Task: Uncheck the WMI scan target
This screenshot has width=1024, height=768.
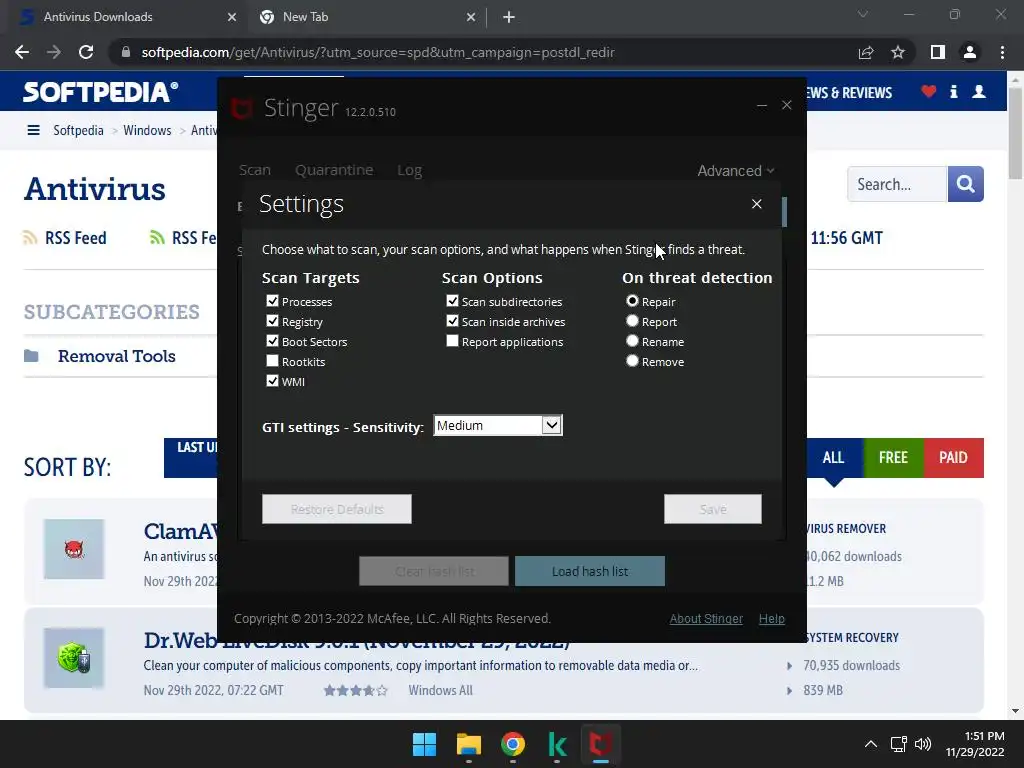Action: coord(273,381)
